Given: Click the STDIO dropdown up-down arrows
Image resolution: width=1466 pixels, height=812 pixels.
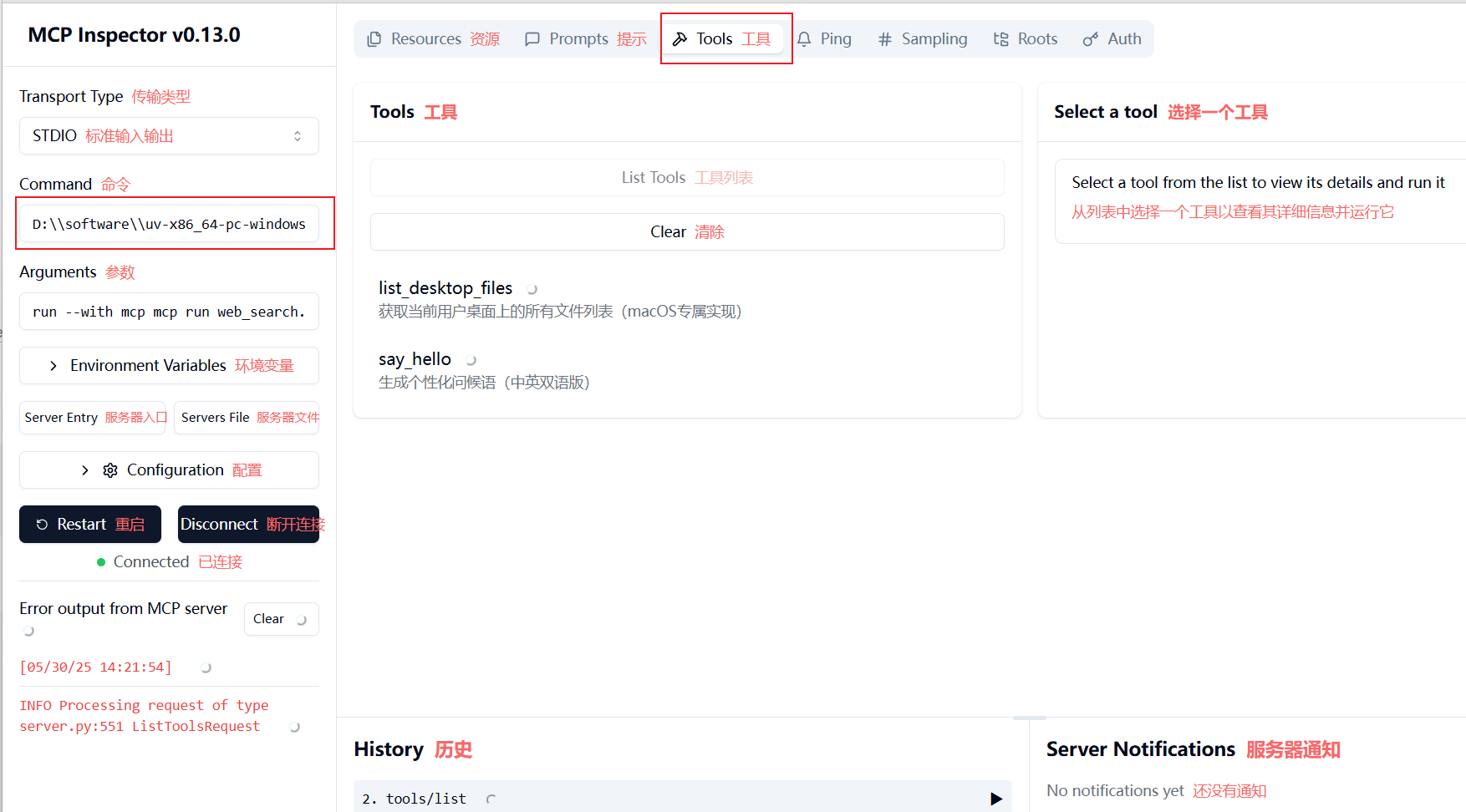Looking at the screenshot, I should point(298,136).
